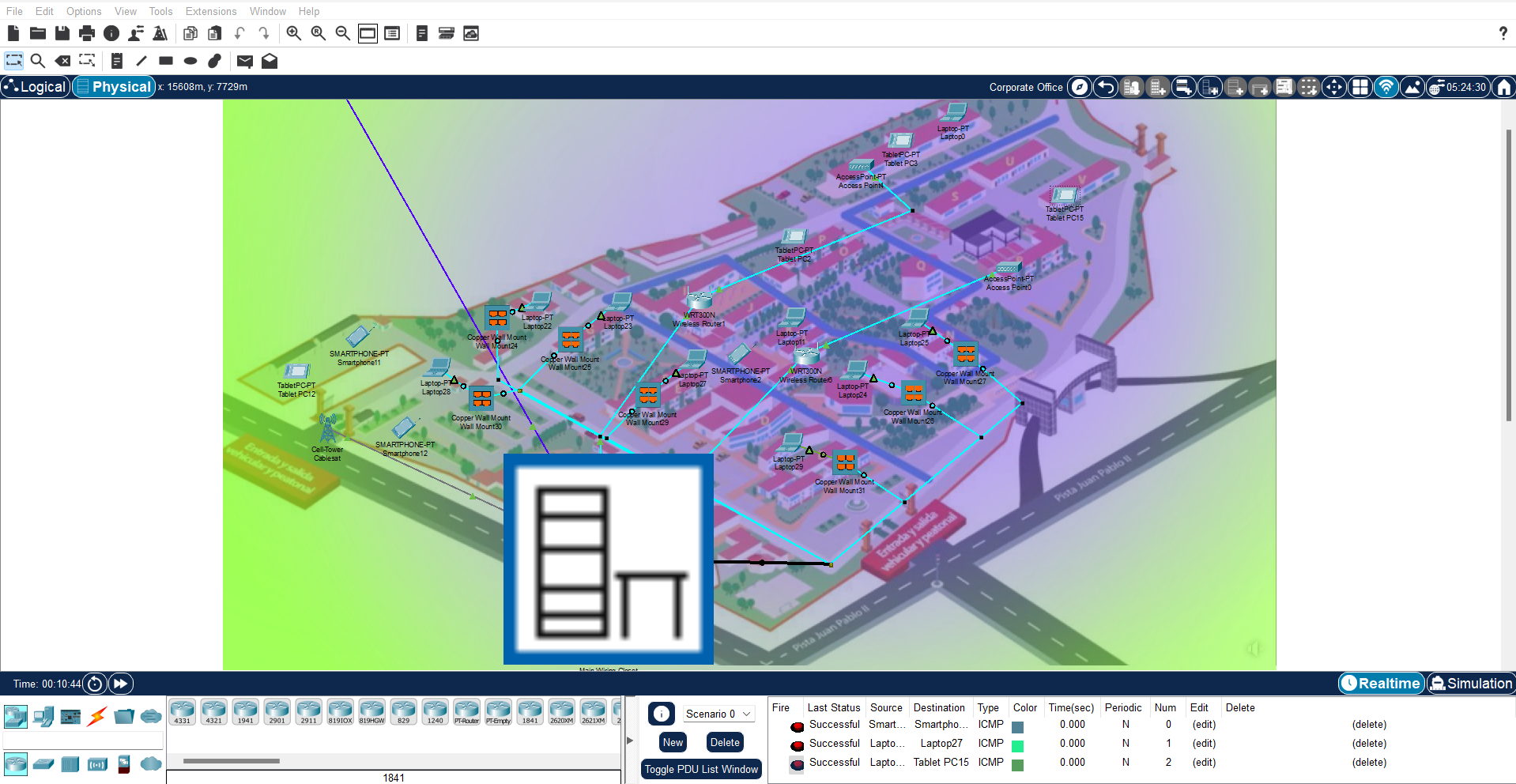Screen dimensions: 1516x784
Task: Select the Place Note tool
Action: [116, 61]
